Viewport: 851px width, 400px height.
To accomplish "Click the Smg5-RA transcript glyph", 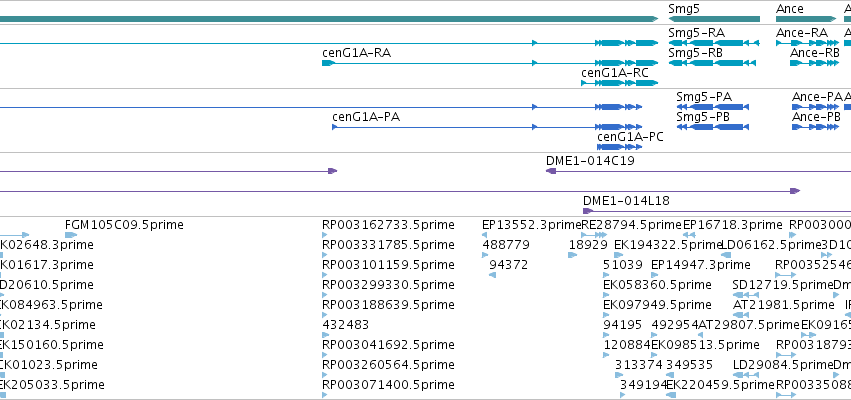I will coord(714,43).
